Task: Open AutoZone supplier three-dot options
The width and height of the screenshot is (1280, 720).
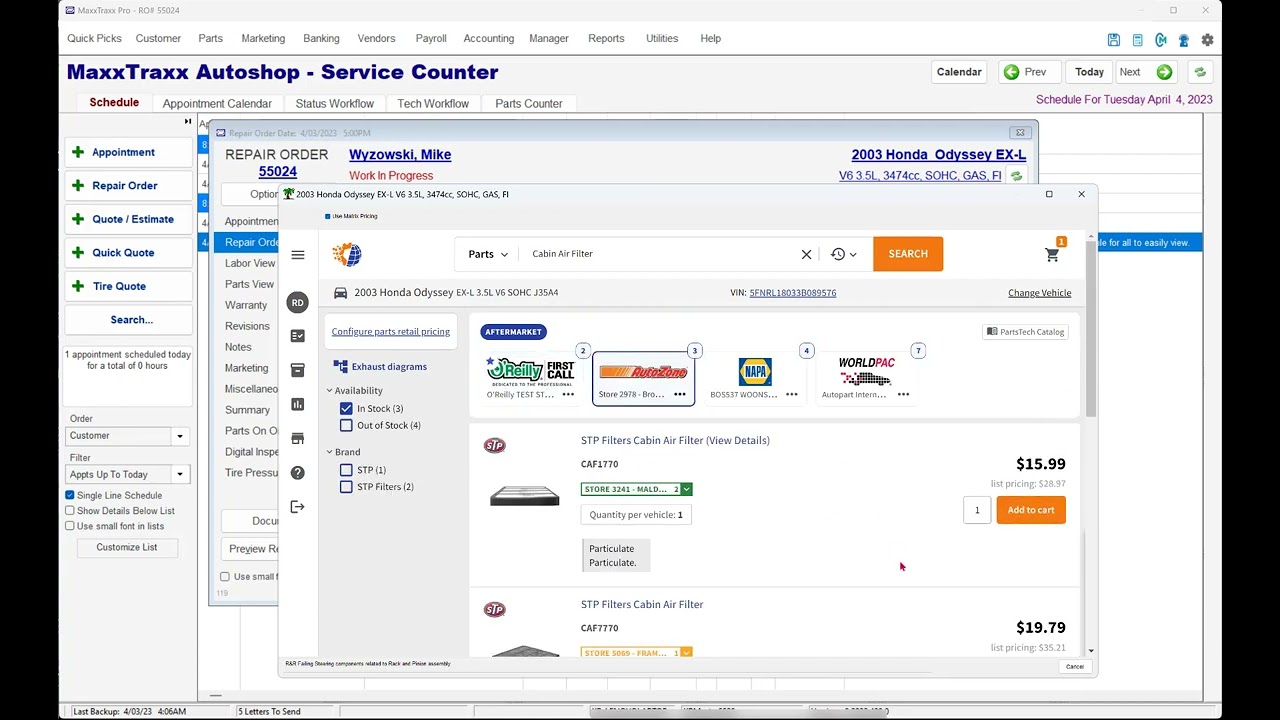Action: (680, 394)
